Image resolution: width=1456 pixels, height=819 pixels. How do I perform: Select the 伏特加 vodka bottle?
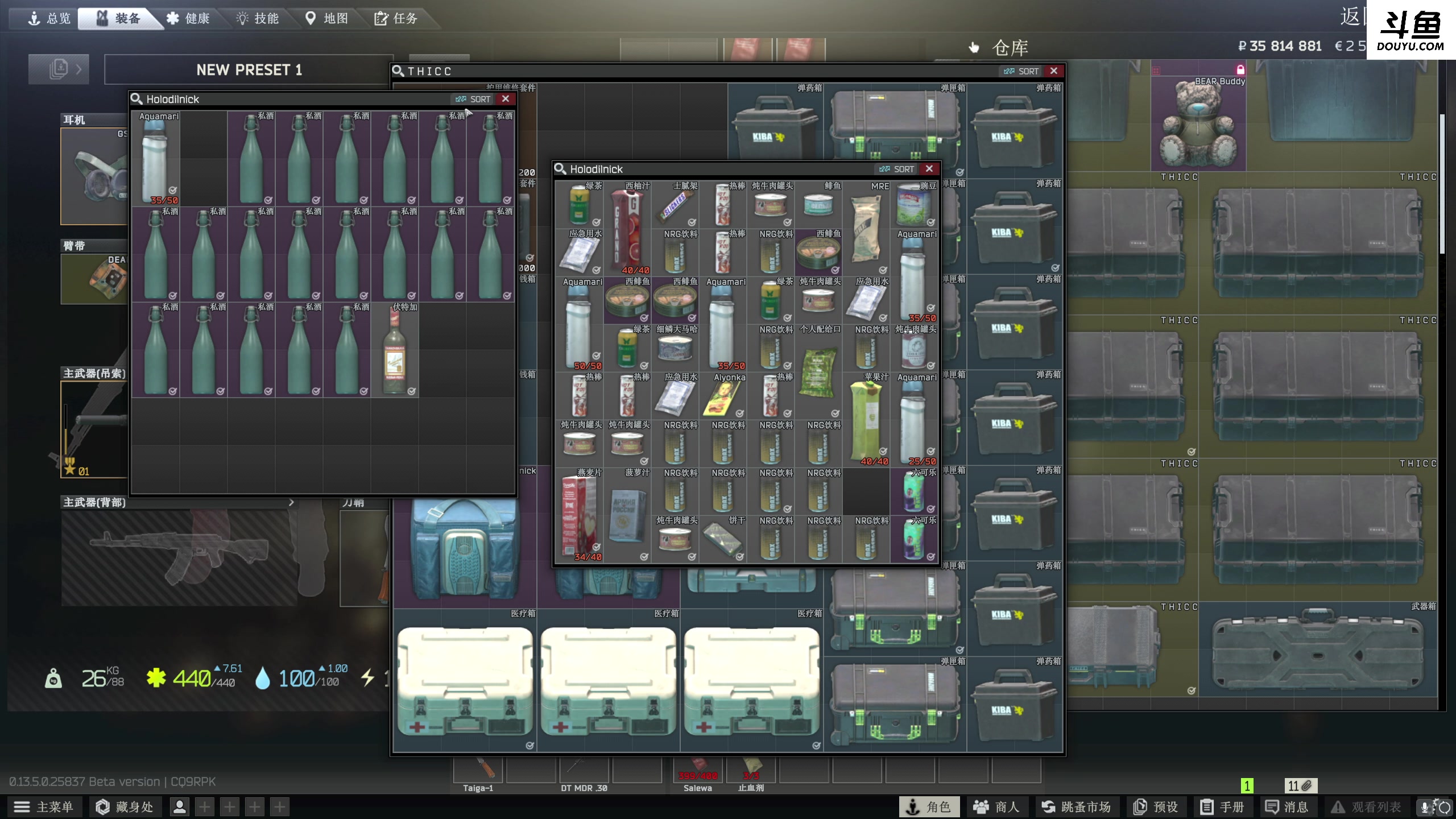(x=395, y=350)
